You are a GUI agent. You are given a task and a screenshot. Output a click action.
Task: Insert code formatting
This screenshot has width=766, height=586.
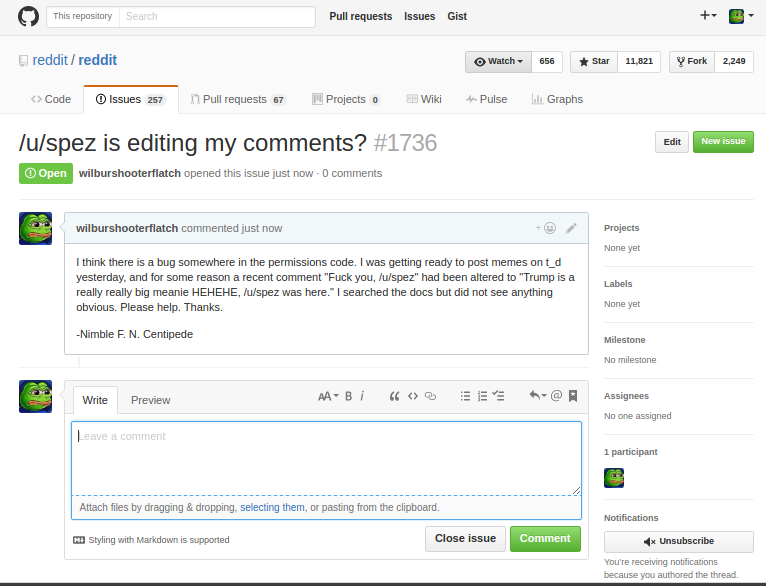click(413, 396)
